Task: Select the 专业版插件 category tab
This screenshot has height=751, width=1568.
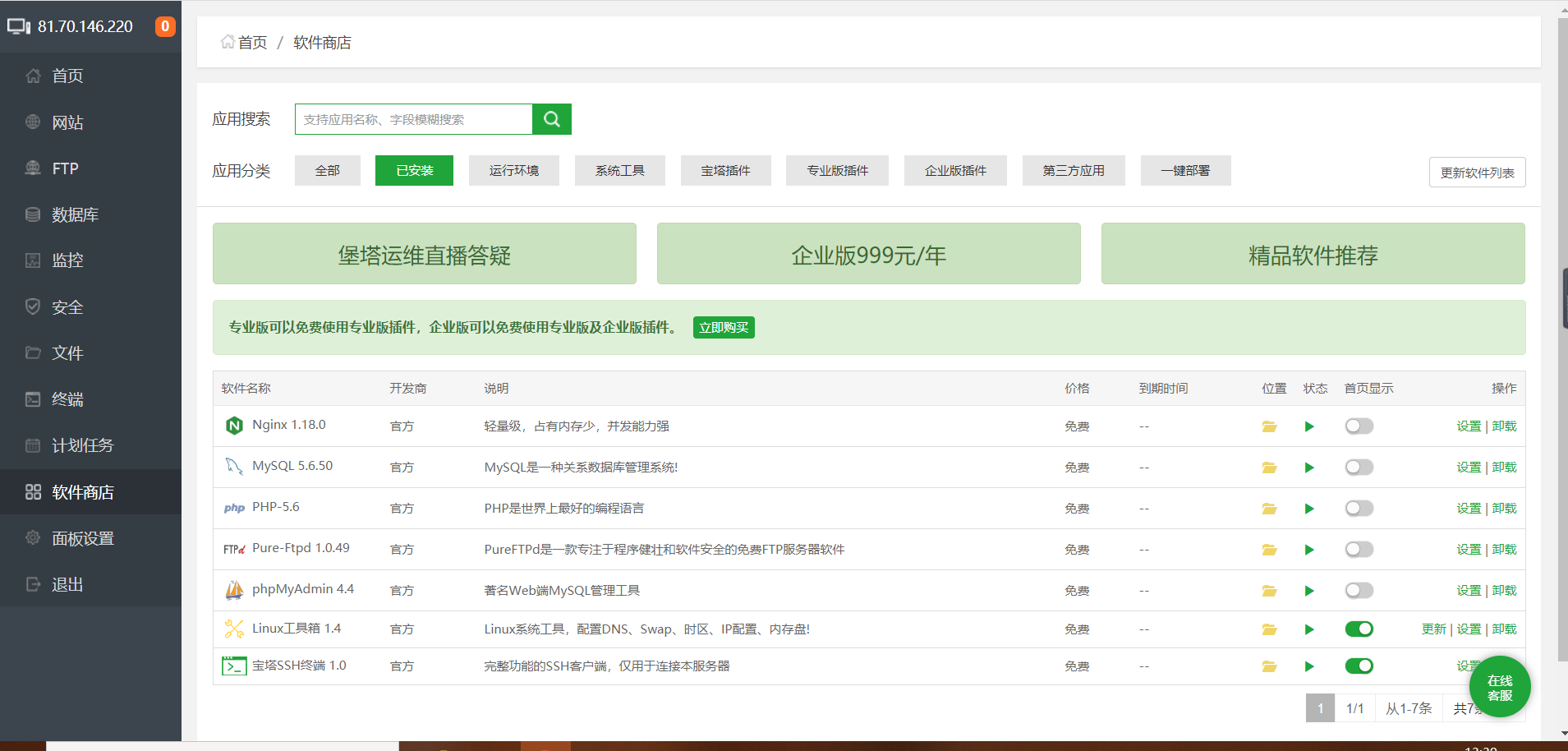Action: point(837,170)
